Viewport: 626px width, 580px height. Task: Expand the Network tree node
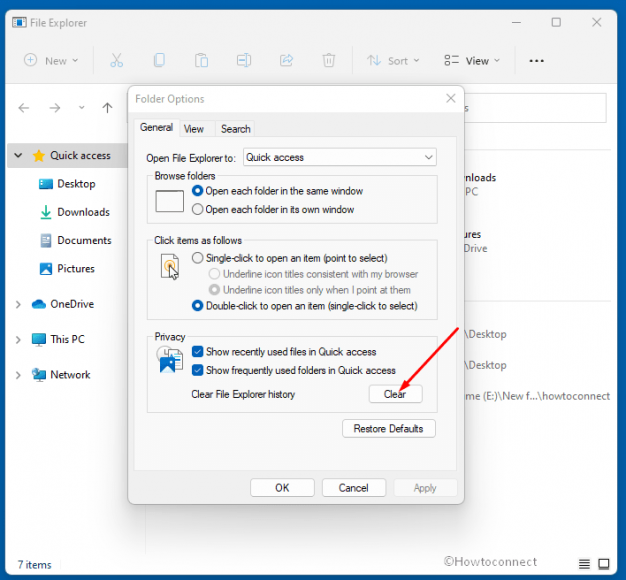pyautogui.click(x=18, y=375)
